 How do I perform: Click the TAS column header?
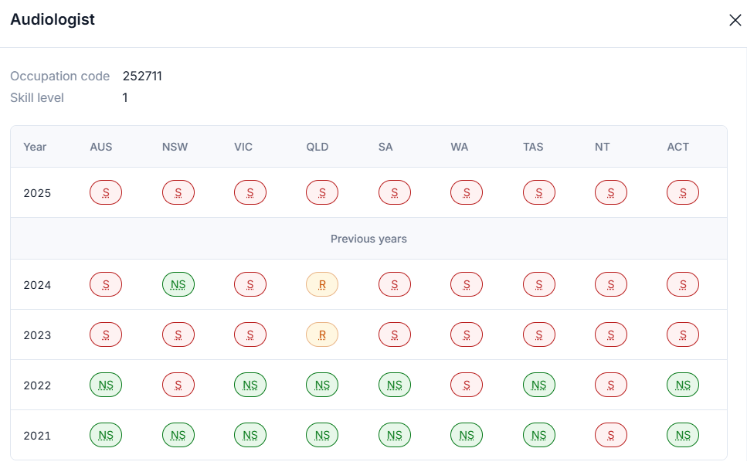533,147
